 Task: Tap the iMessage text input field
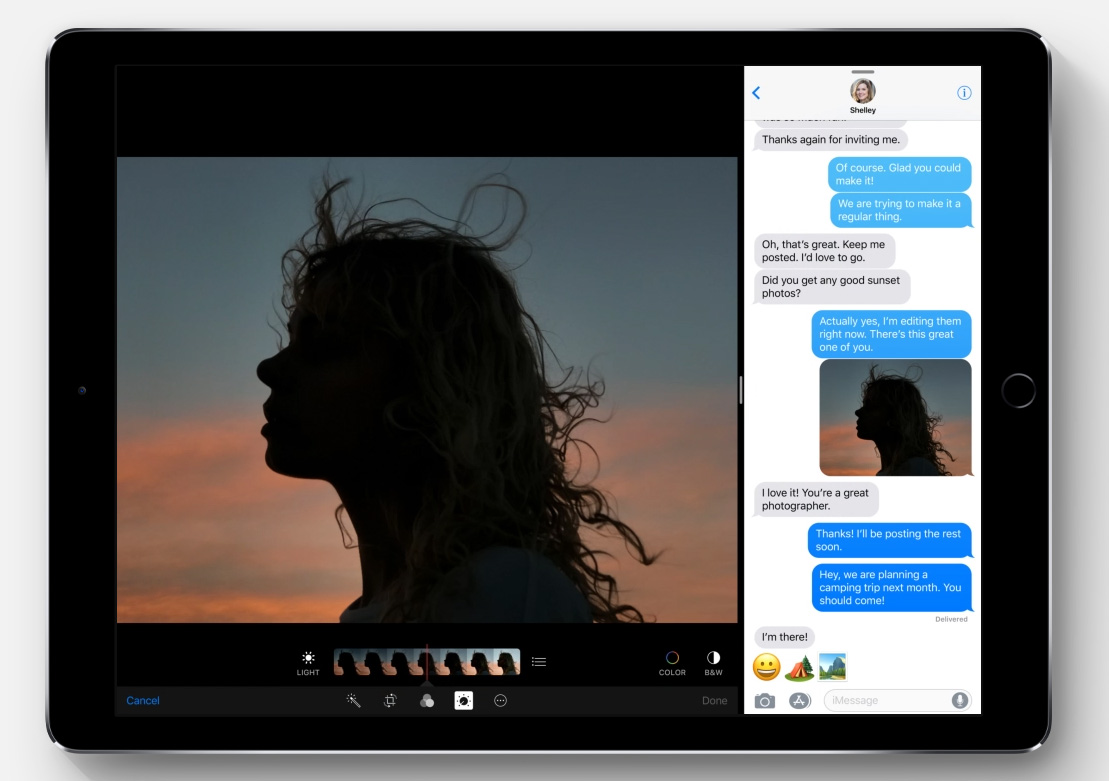(897, 700)
